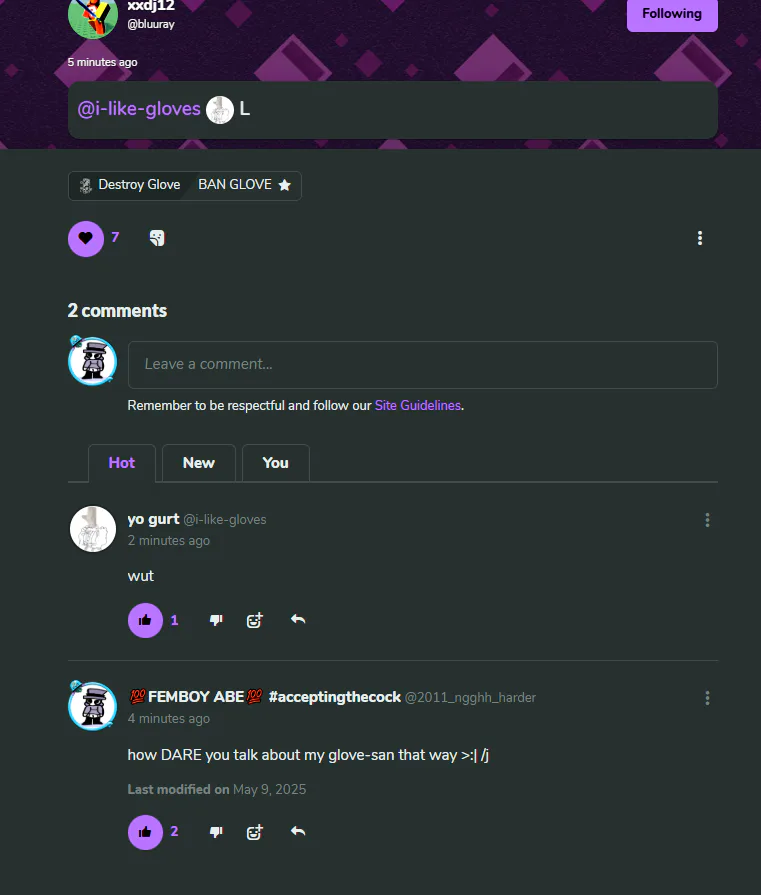This screenshot has height=895, width=761.
Task: Click the sticker icon beside likes
Action: click(157, 238)
